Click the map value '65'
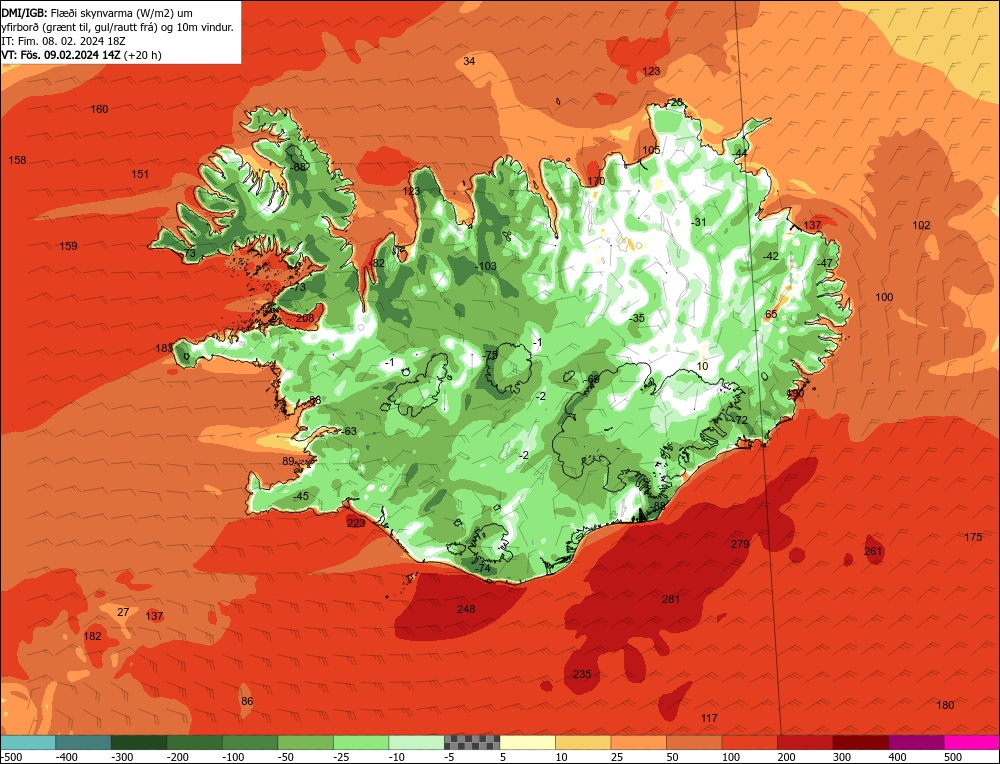The width and height of the screenshot is (1000, 764). (x=772, y=314)
